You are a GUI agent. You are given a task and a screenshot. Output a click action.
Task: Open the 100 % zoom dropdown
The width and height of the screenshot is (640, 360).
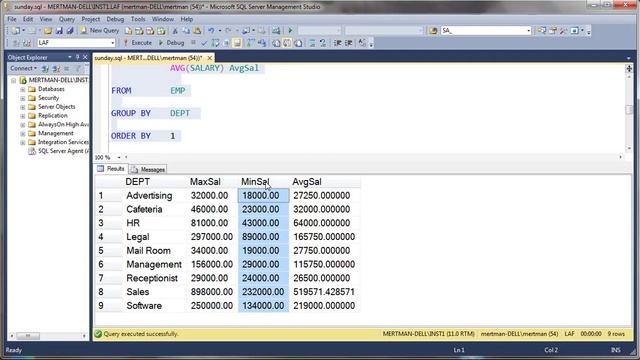tap(119, 157)
